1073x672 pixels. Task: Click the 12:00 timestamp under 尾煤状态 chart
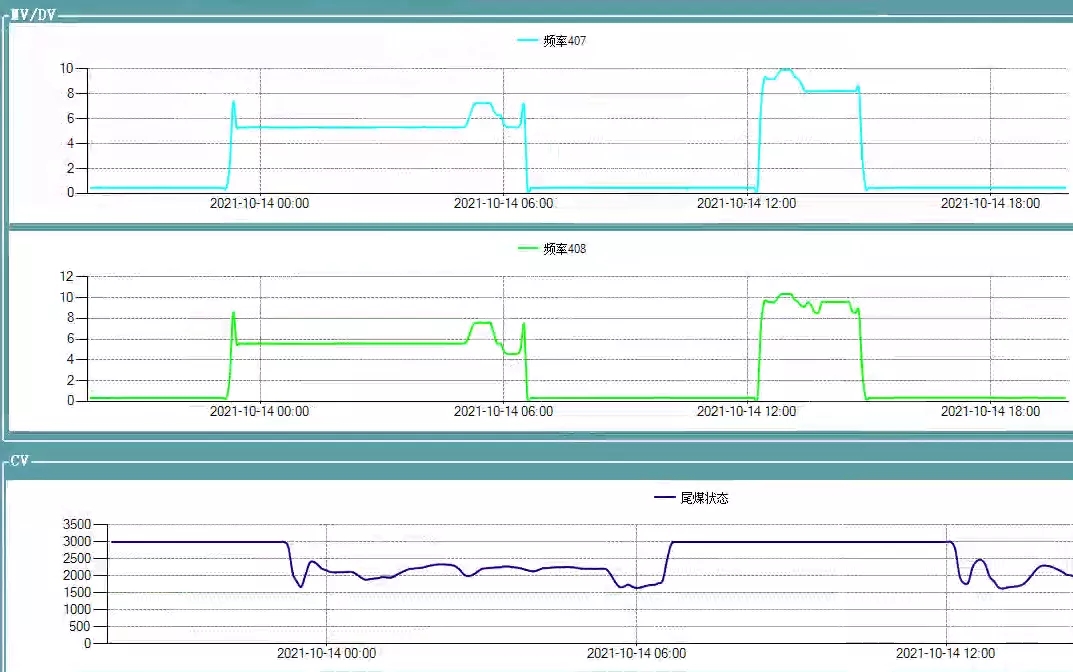[946, 653]
